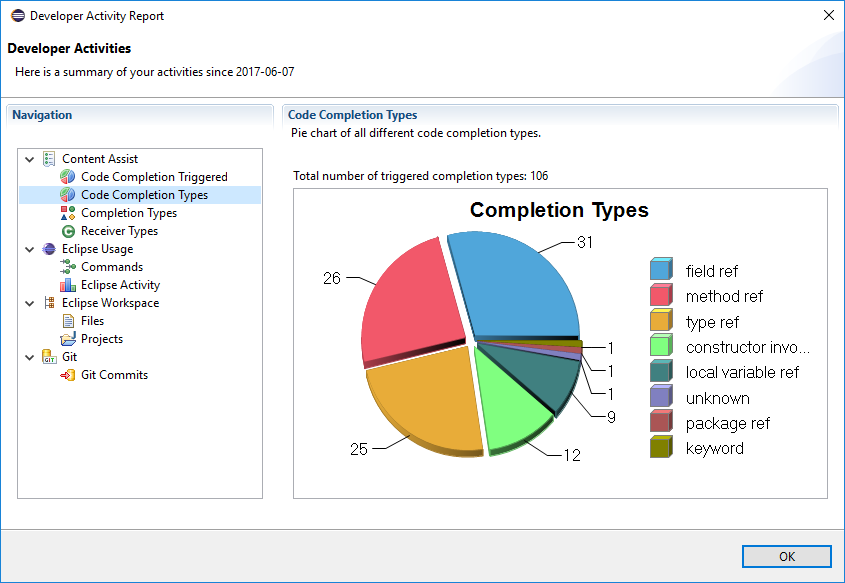Image resolution: width=845 pixels, height=583 pixels.
Task: Click the 'type ref' legend label
Action: point(712,322)
